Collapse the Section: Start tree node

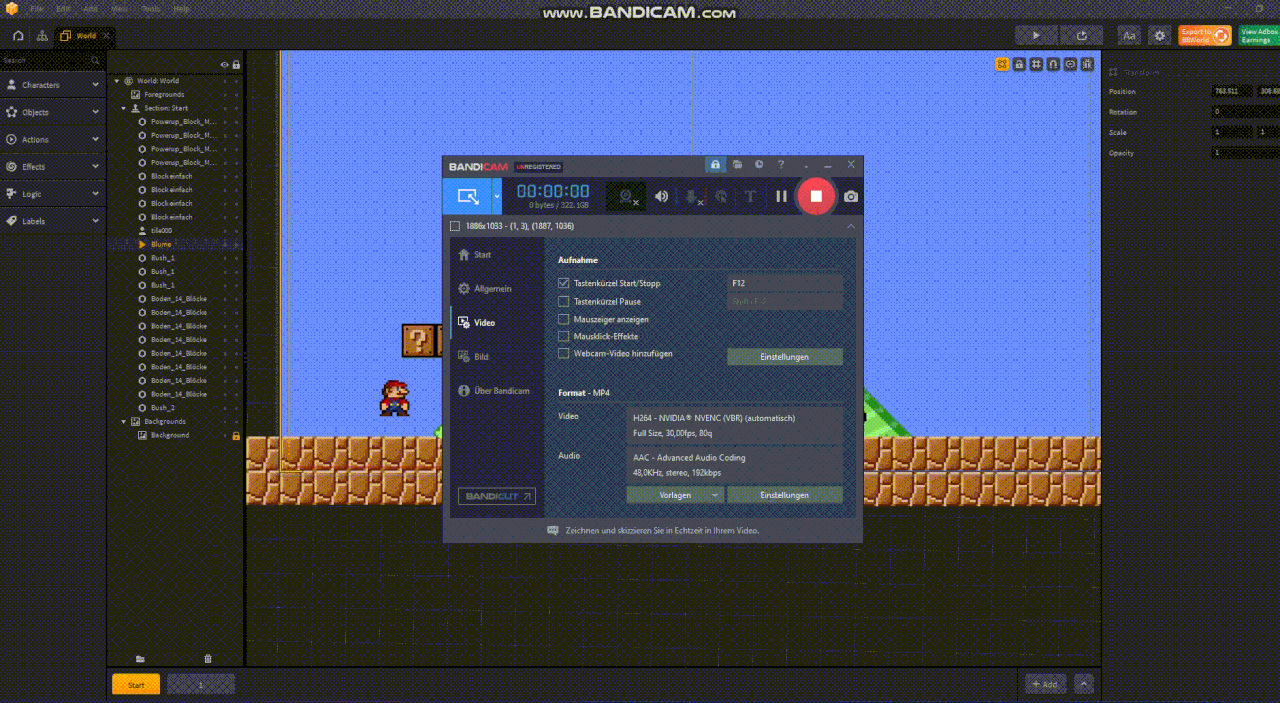[x=124, y=108]
